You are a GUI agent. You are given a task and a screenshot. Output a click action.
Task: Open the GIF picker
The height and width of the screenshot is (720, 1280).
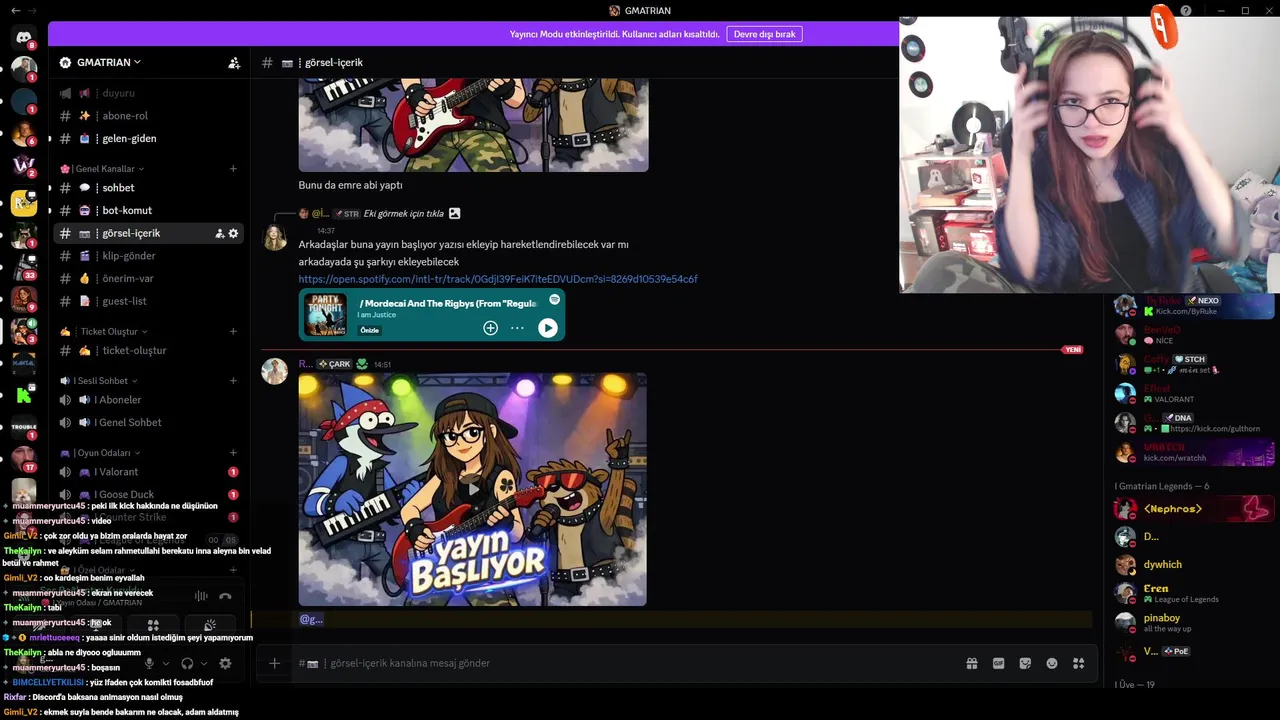click(x=998, y=663)
